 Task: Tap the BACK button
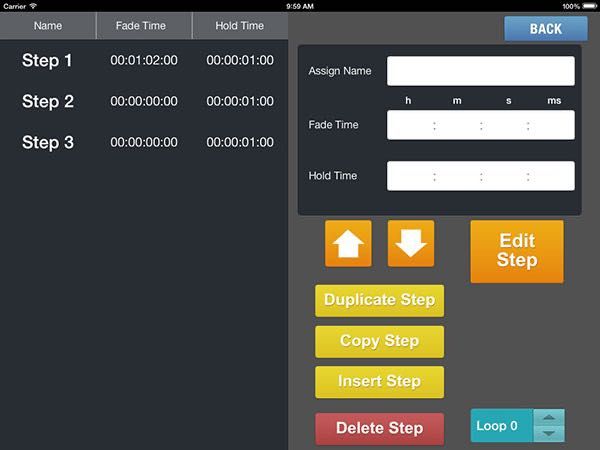pyautogui.click(x=546, y=29)
